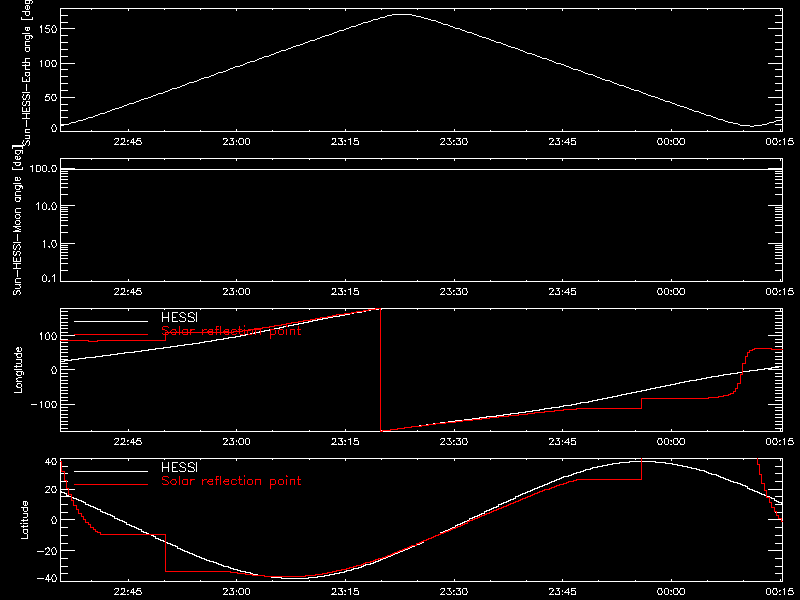Click the 150 tick label on Earth angle axis
The width and height of the screenshot is (800, 600).
[47, 29]
